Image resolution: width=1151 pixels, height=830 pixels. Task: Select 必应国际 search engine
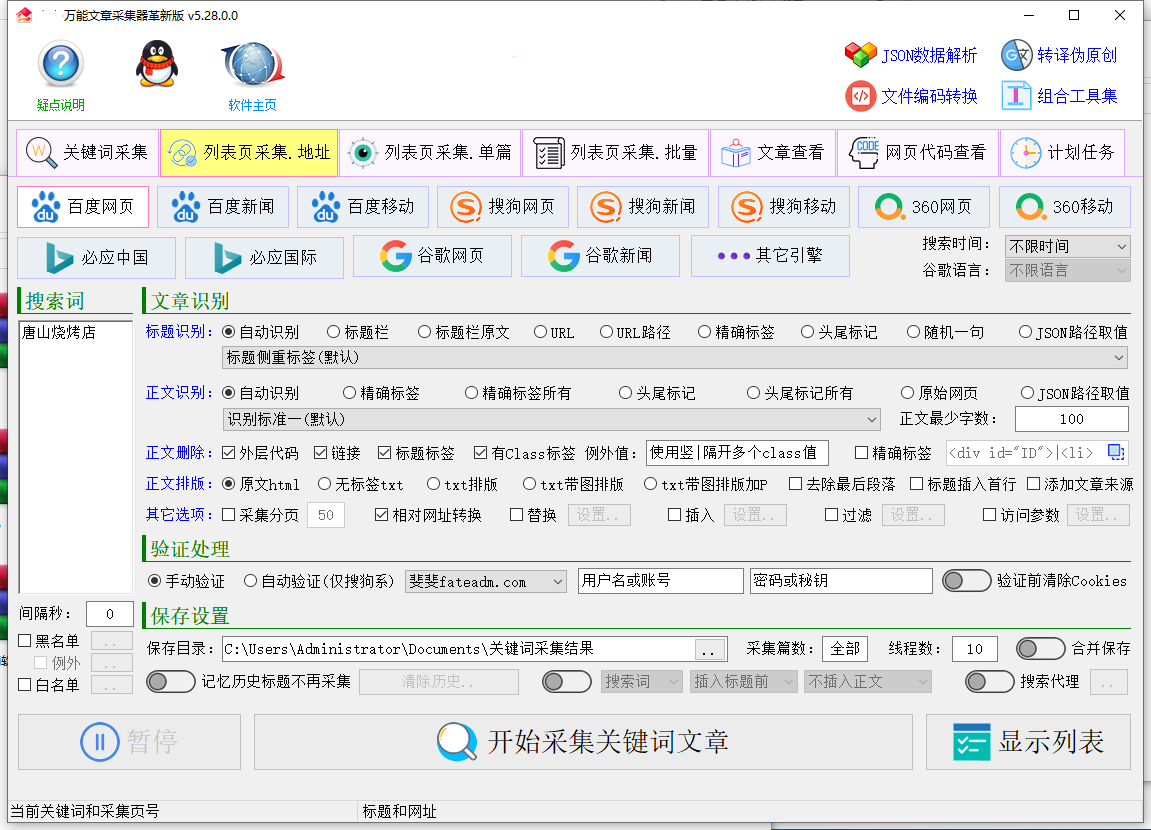pyautogui.click(x=264, y=258)
